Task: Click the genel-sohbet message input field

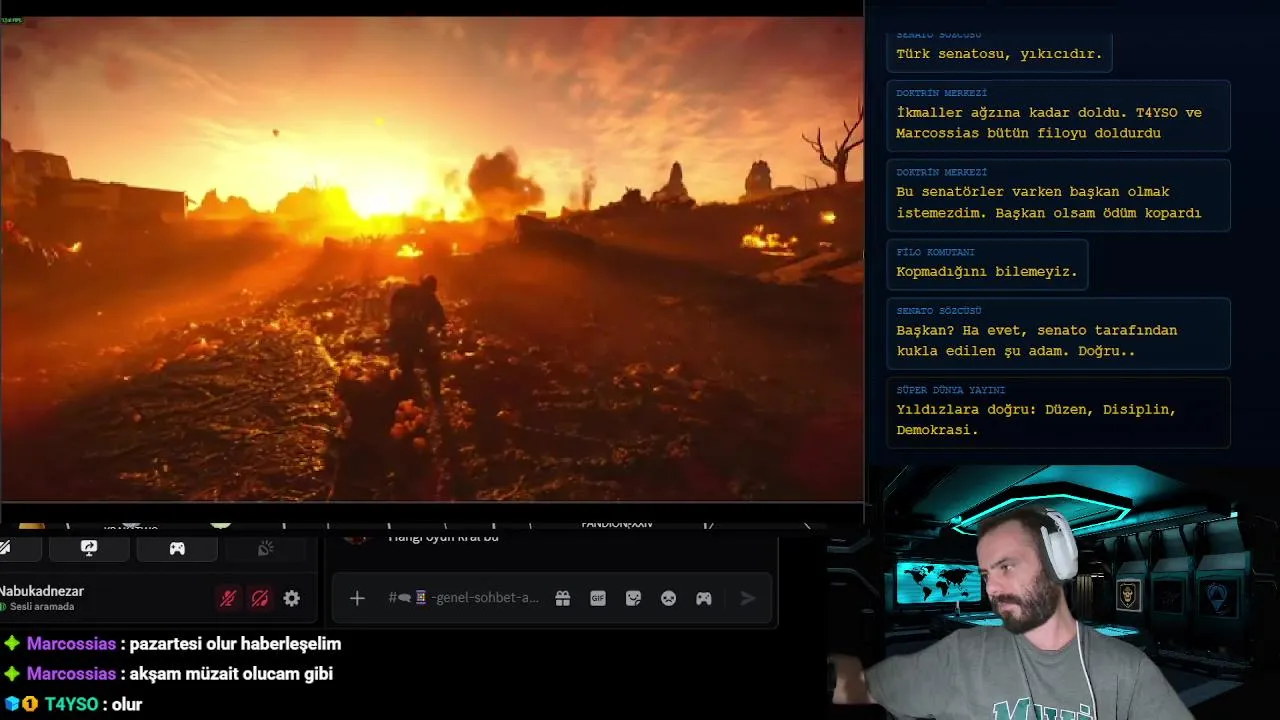Action: pos(464,598)
